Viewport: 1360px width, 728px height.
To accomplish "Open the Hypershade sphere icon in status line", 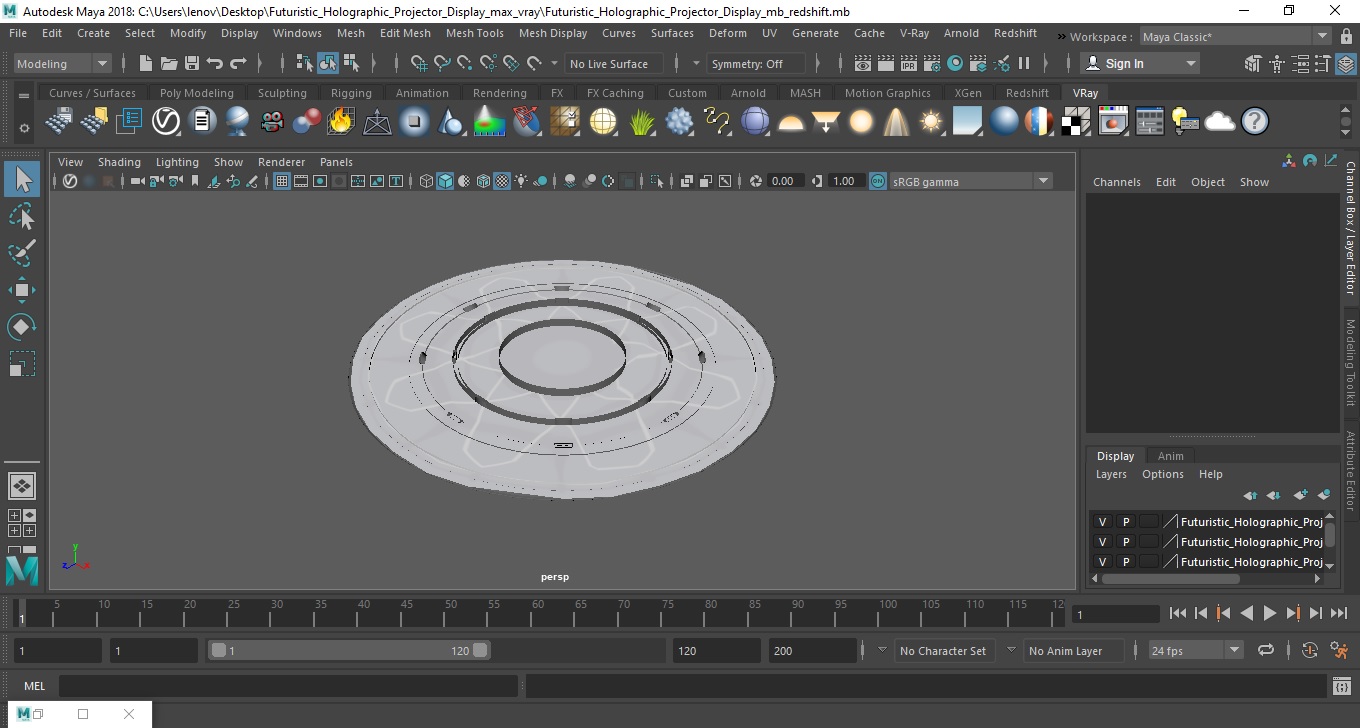I will (x=955, y=63).
